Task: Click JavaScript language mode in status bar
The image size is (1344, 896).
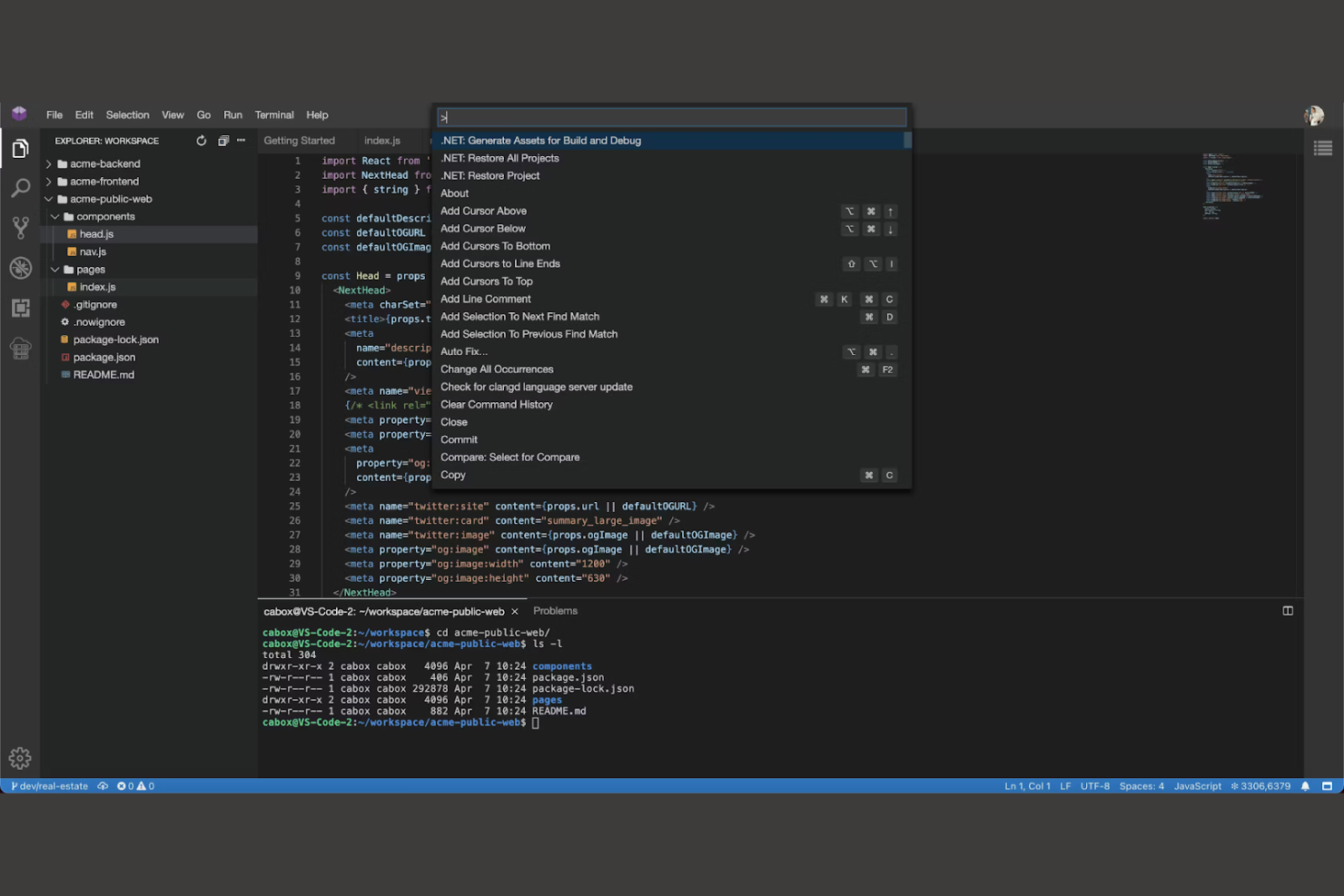Action: pos(1197,786)
